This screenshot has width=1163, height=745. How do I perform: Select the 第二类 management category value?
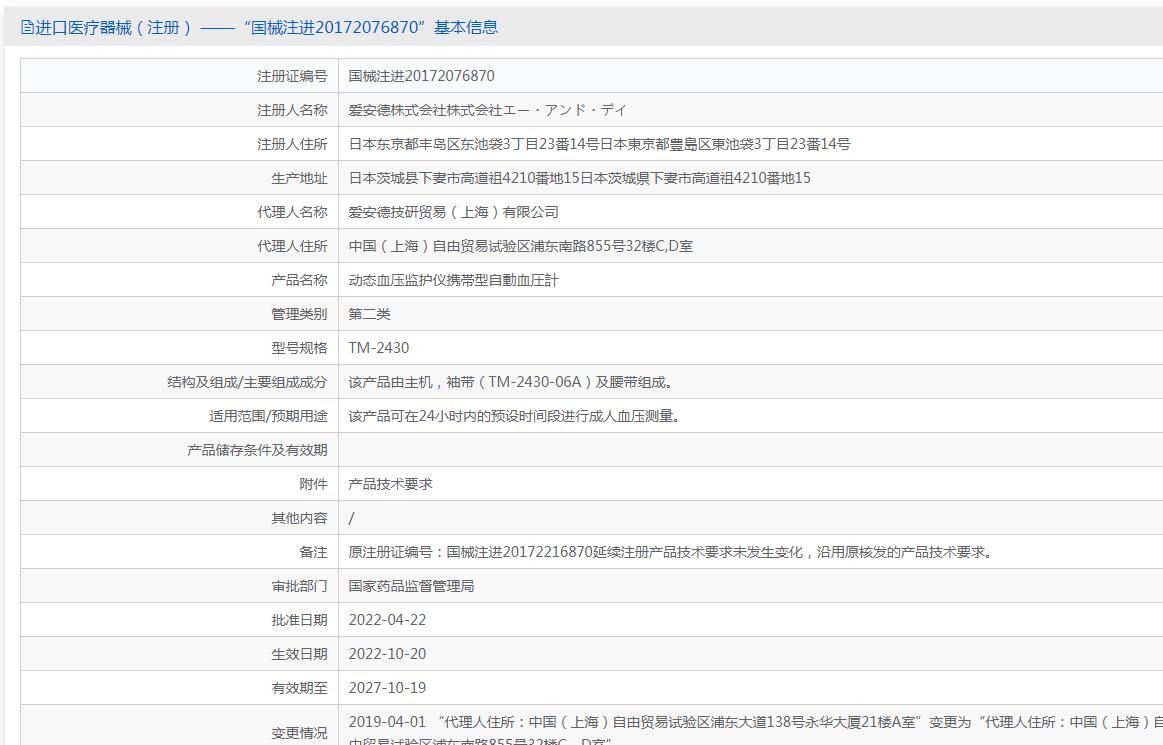pos(369,314)
